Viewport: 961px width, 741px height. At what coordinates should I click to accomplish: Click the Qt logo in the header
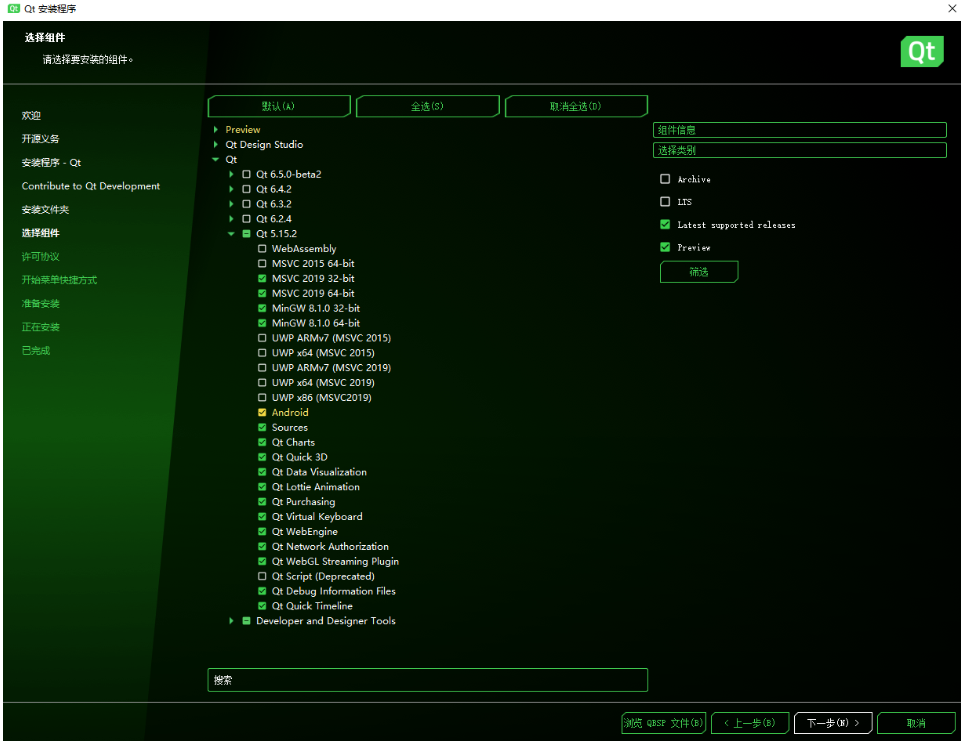coord(922,51)
